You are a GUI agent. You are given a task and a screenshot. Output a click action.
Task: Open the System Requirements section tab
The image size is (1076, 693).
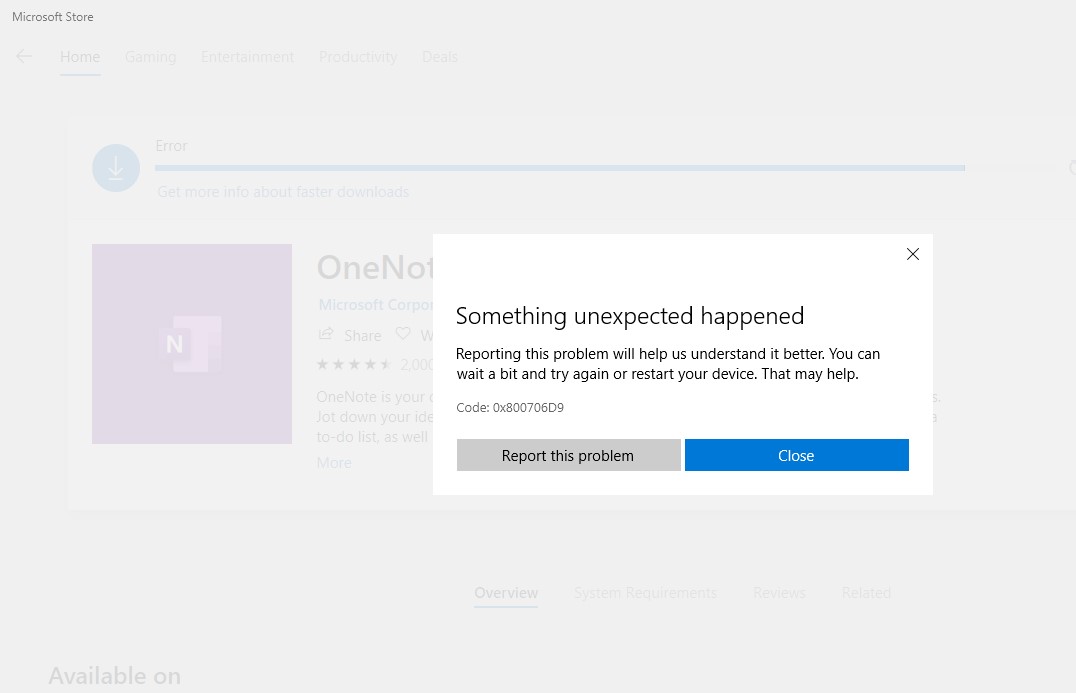pos(645,593)
